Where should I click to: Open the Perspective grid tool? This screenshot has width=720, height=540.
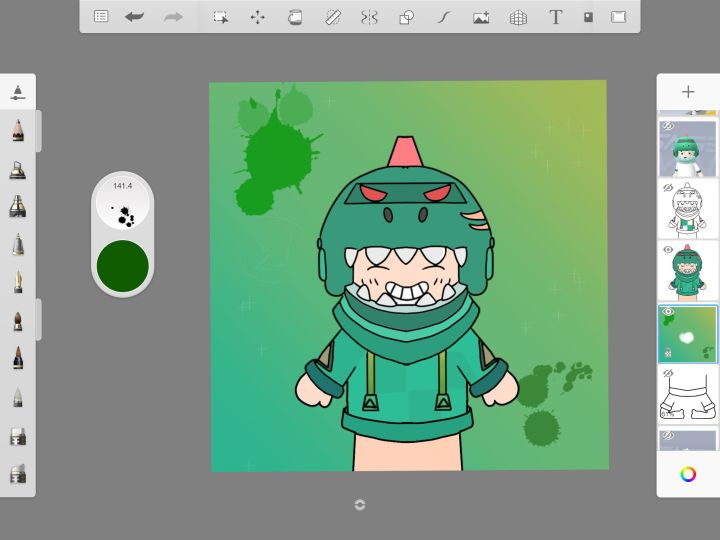518,17
